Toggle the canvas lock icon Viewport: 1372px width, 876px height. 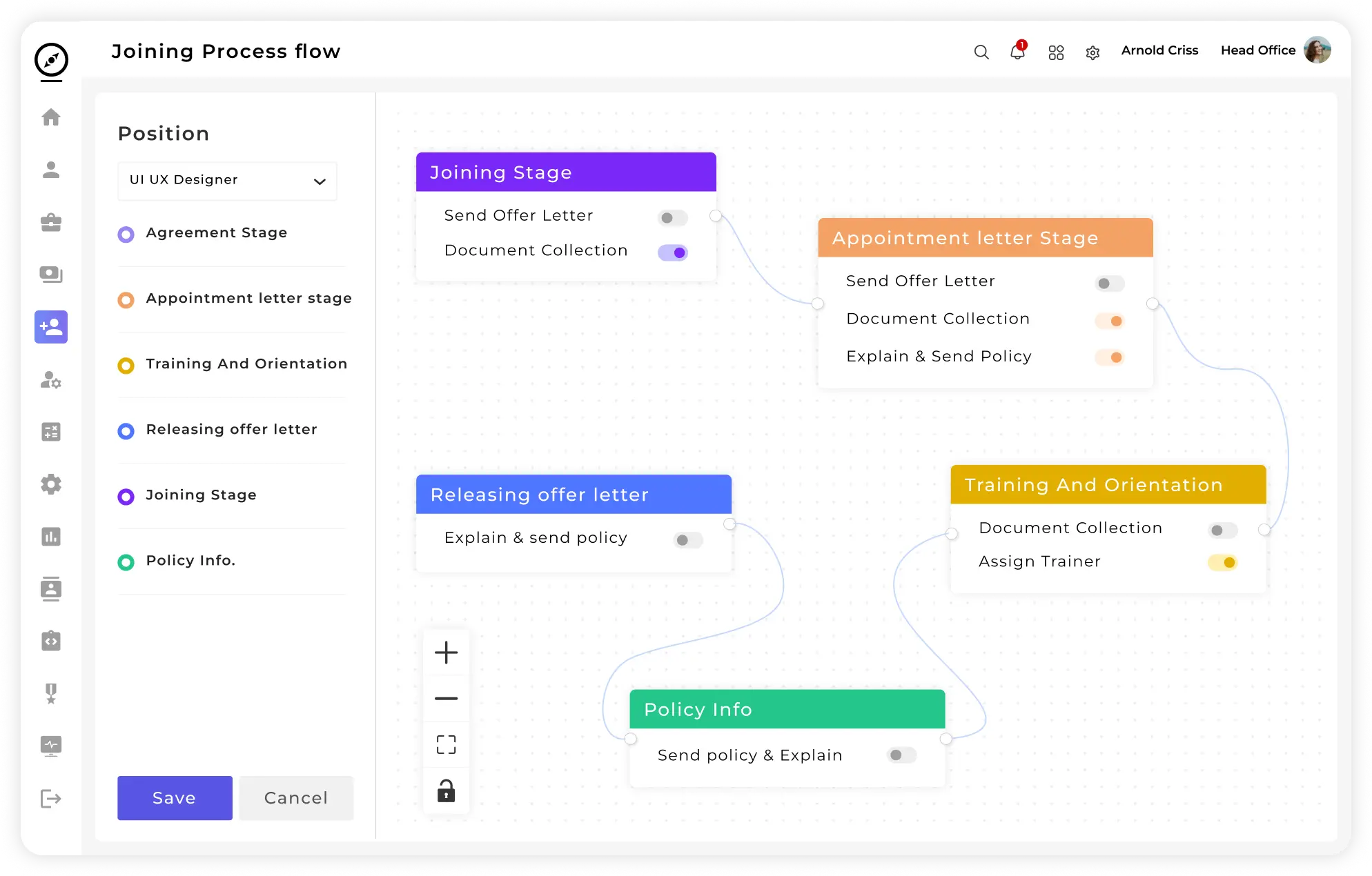point(446,791)
